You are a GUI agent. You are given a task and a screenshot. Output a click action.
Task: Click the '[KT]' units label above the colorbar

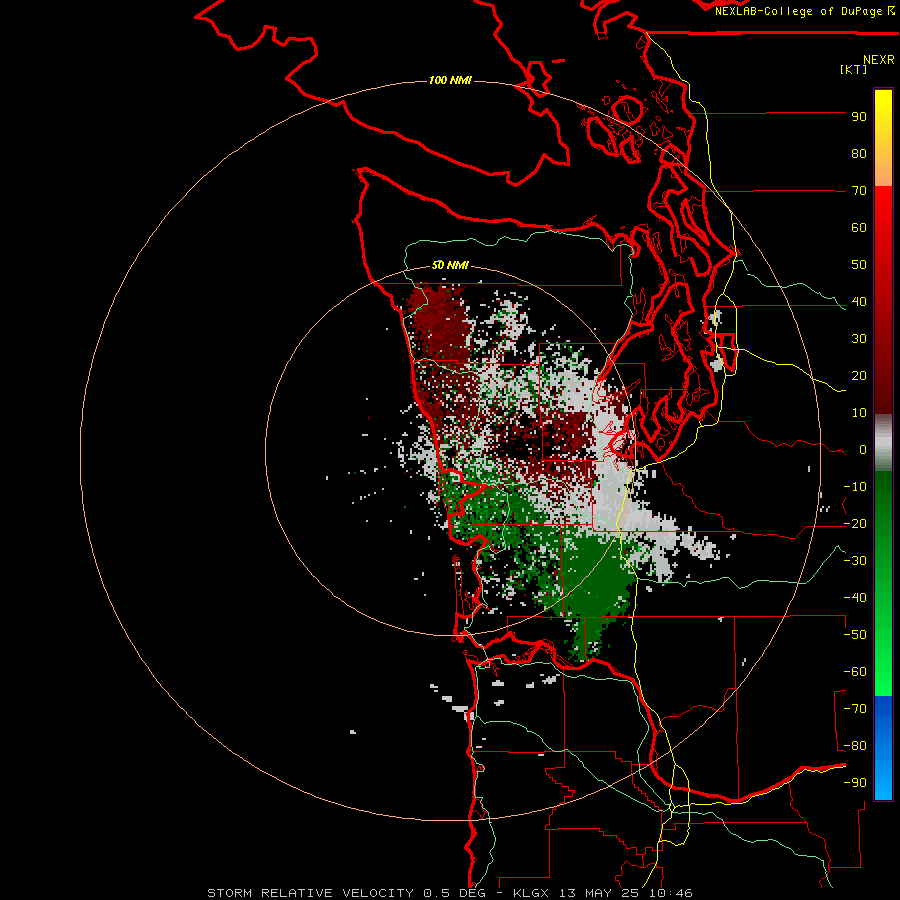click(853, 69)
